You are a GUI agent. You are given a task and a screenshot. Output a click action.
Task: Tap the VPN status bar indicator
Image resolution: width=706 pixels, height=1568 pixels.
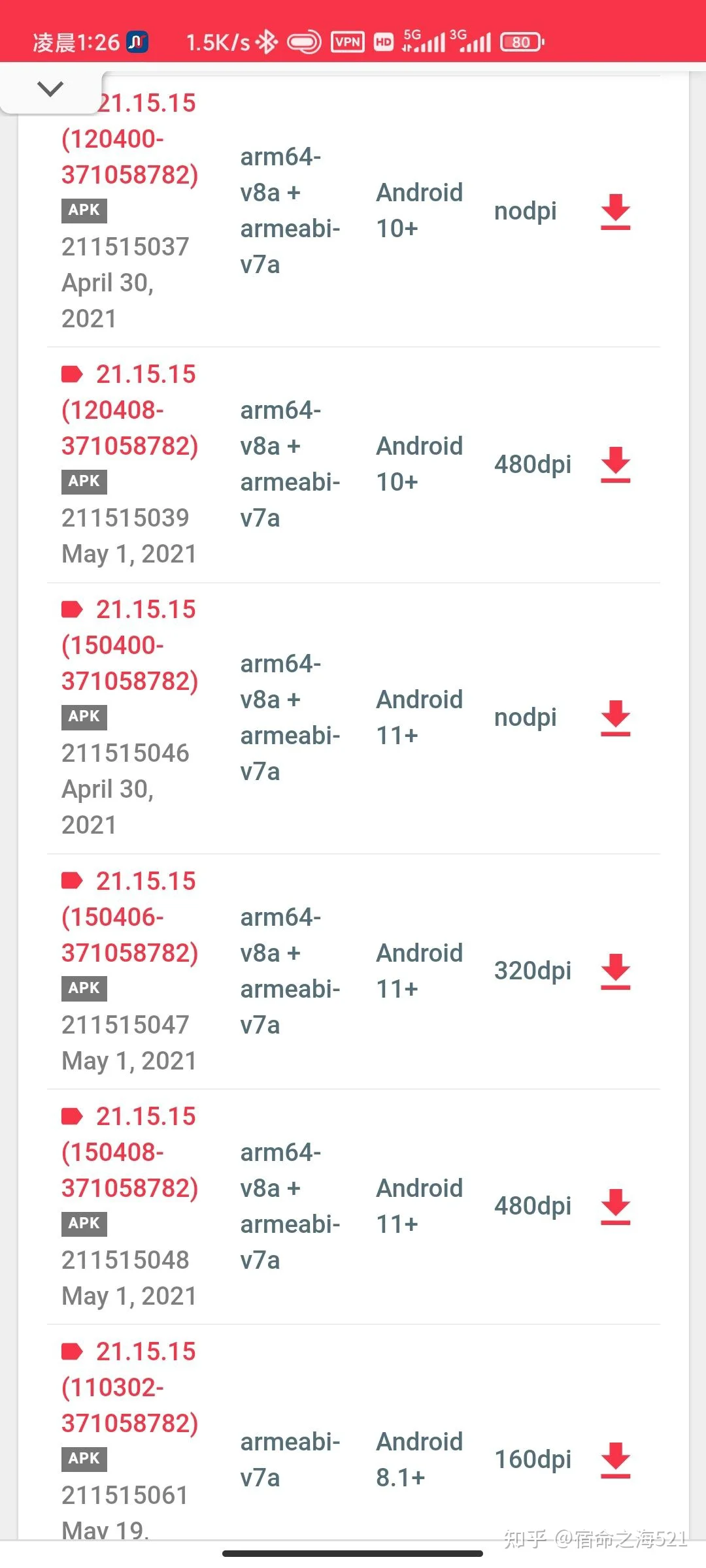pos(348,42)
